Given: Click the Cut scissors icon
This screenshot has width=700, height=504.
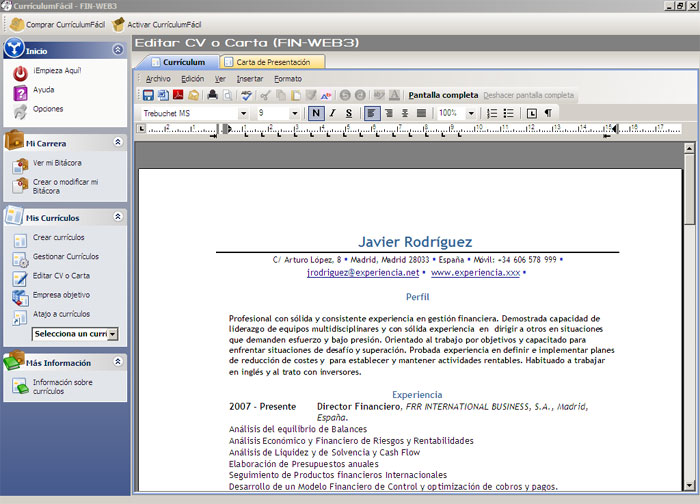Looking at the screenshot, I should pyautogui.click(x=265, y=95).
